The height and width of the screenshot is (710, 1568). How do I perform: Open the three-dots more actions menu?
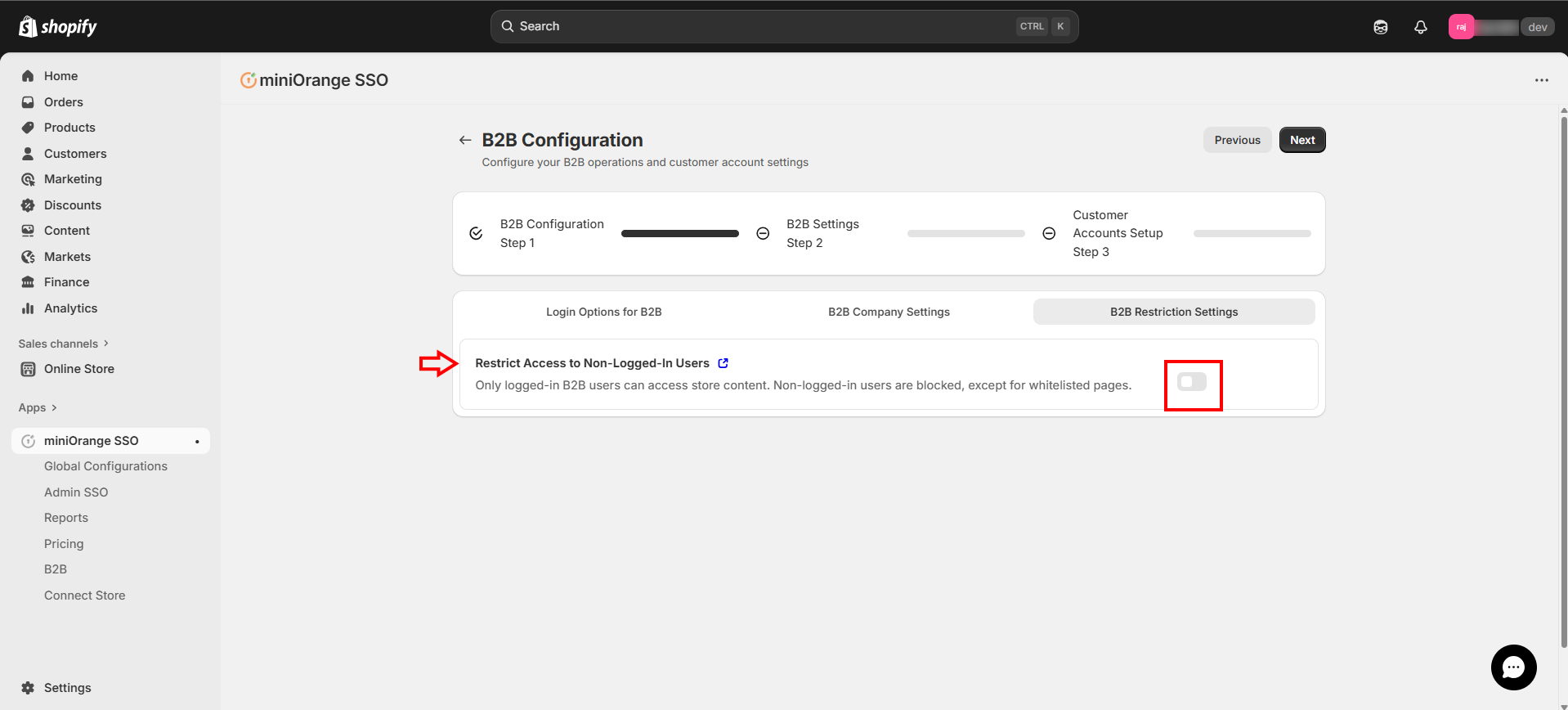pos(1542,80)
